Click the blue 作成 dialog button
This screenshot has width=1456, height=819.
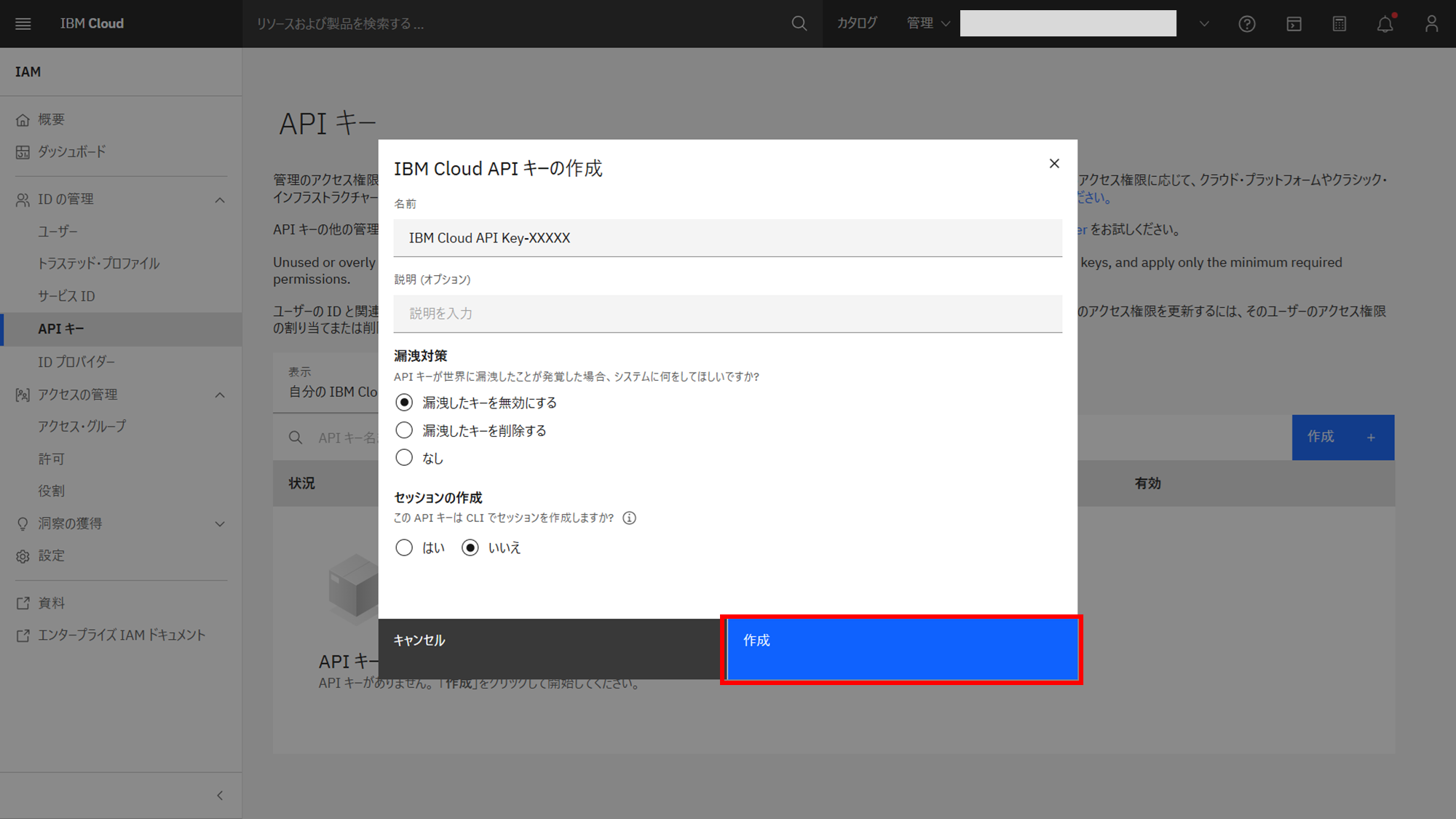coord(901,649)
